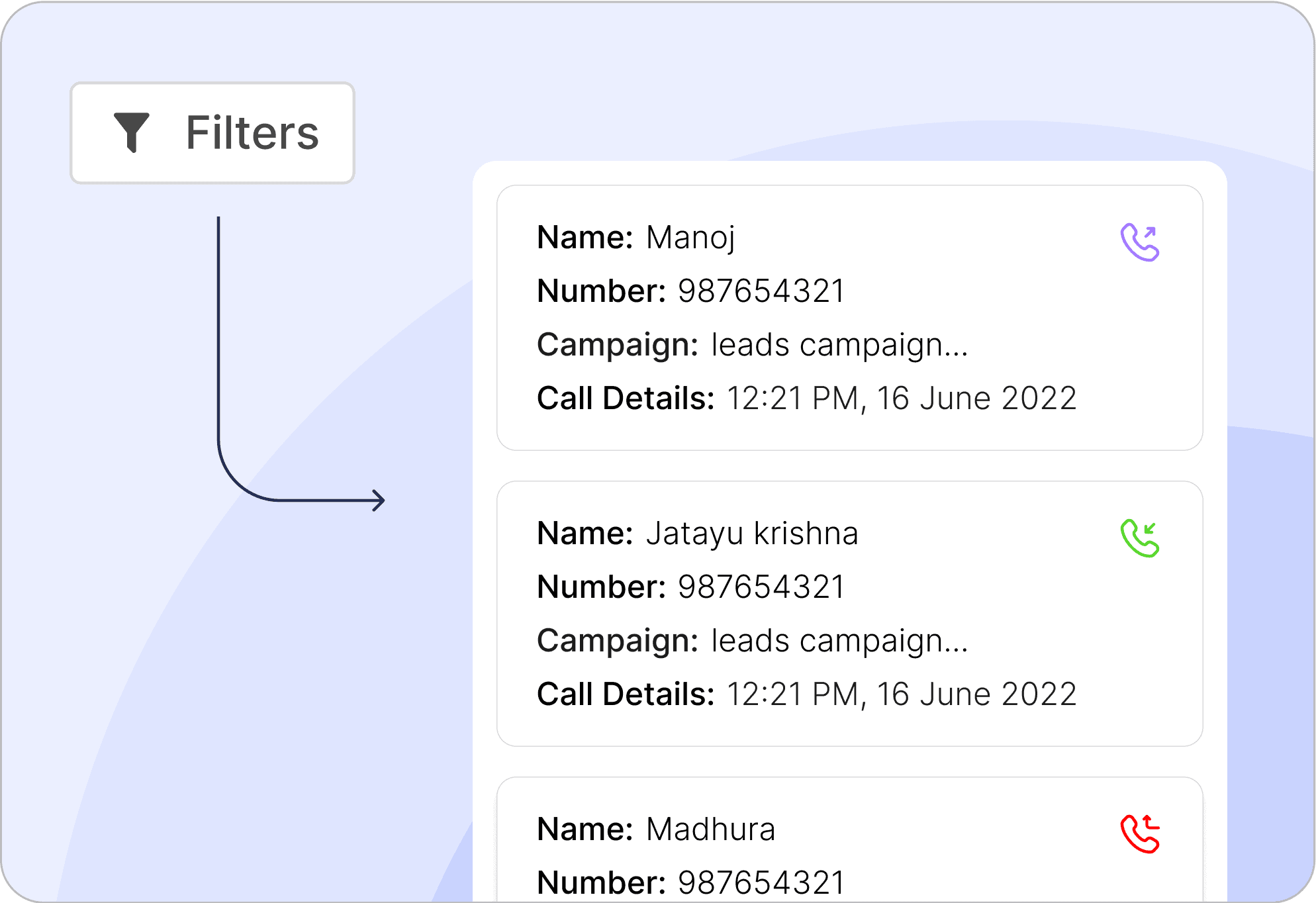1316x903 pixels.
Task: Click the red missed call icon for Madhura
Action: click(x=1139, y=834)
